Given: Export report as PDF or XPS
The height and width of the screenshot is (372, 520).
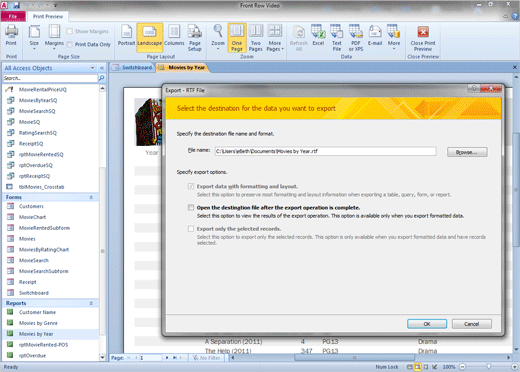Looking at the screenshot, I should click(x=356, y=38).
